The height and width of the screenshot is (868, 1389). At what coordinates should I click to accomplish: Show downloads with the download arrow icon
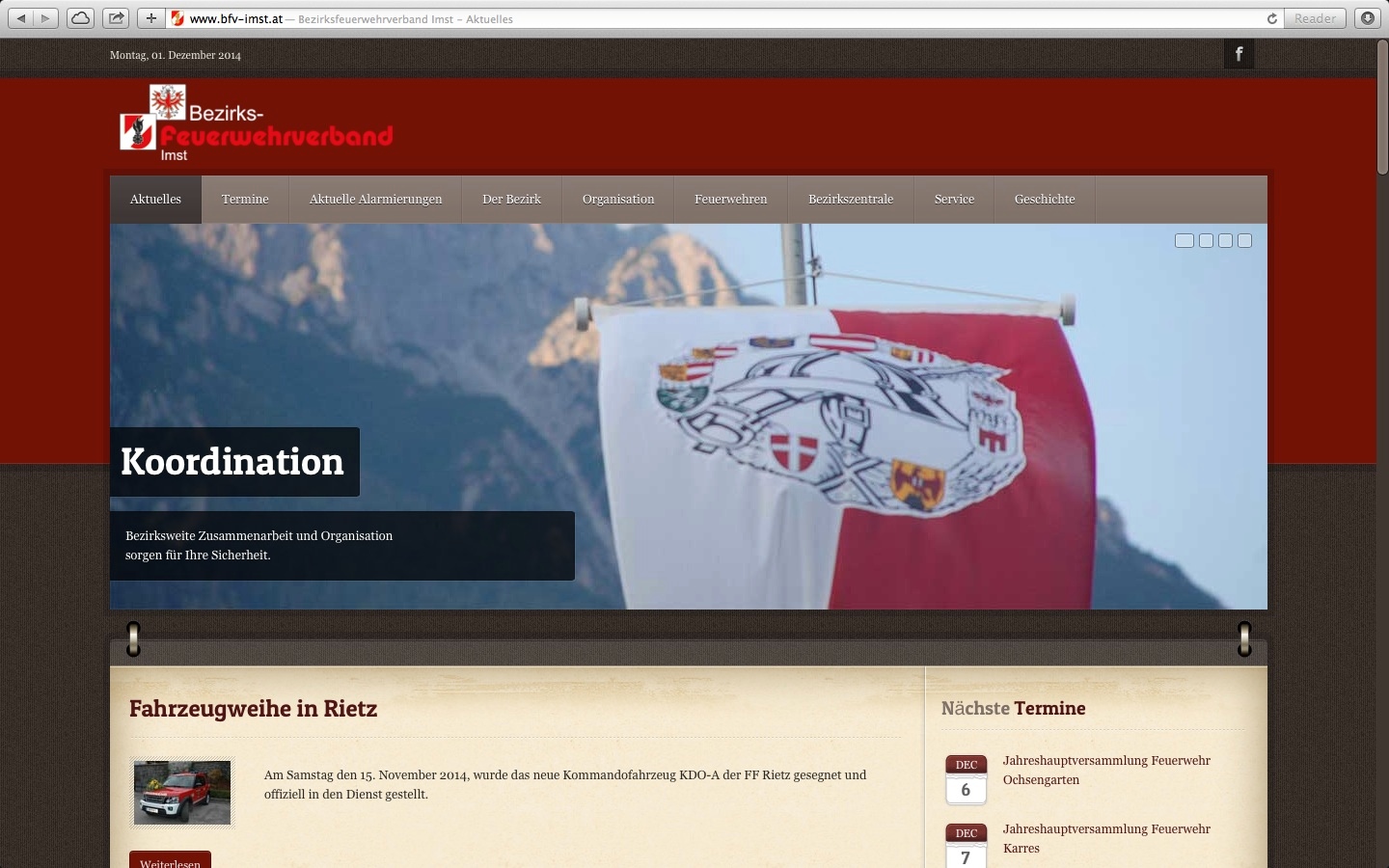tap(1368, 18)
